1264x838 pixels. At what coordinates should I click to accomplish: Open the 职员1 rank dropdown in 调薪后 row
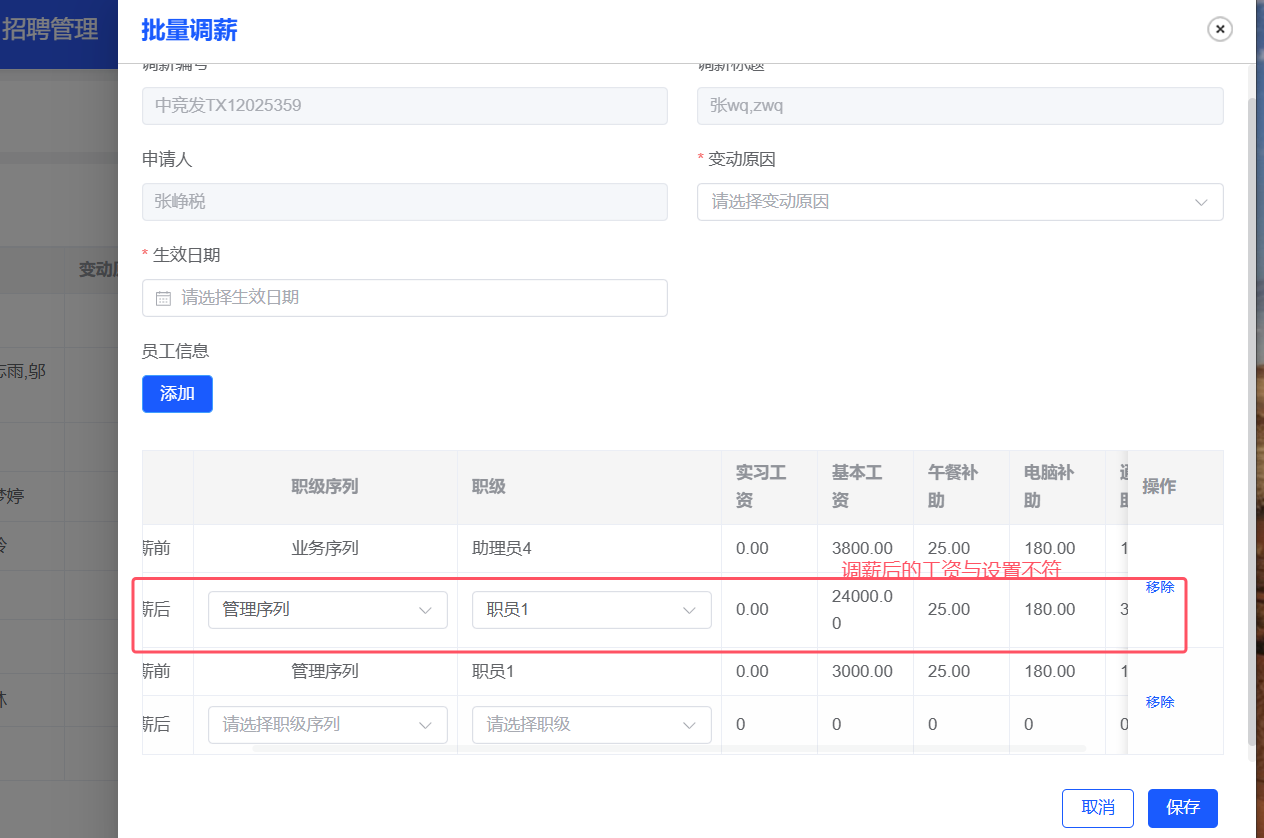(591, 610)
